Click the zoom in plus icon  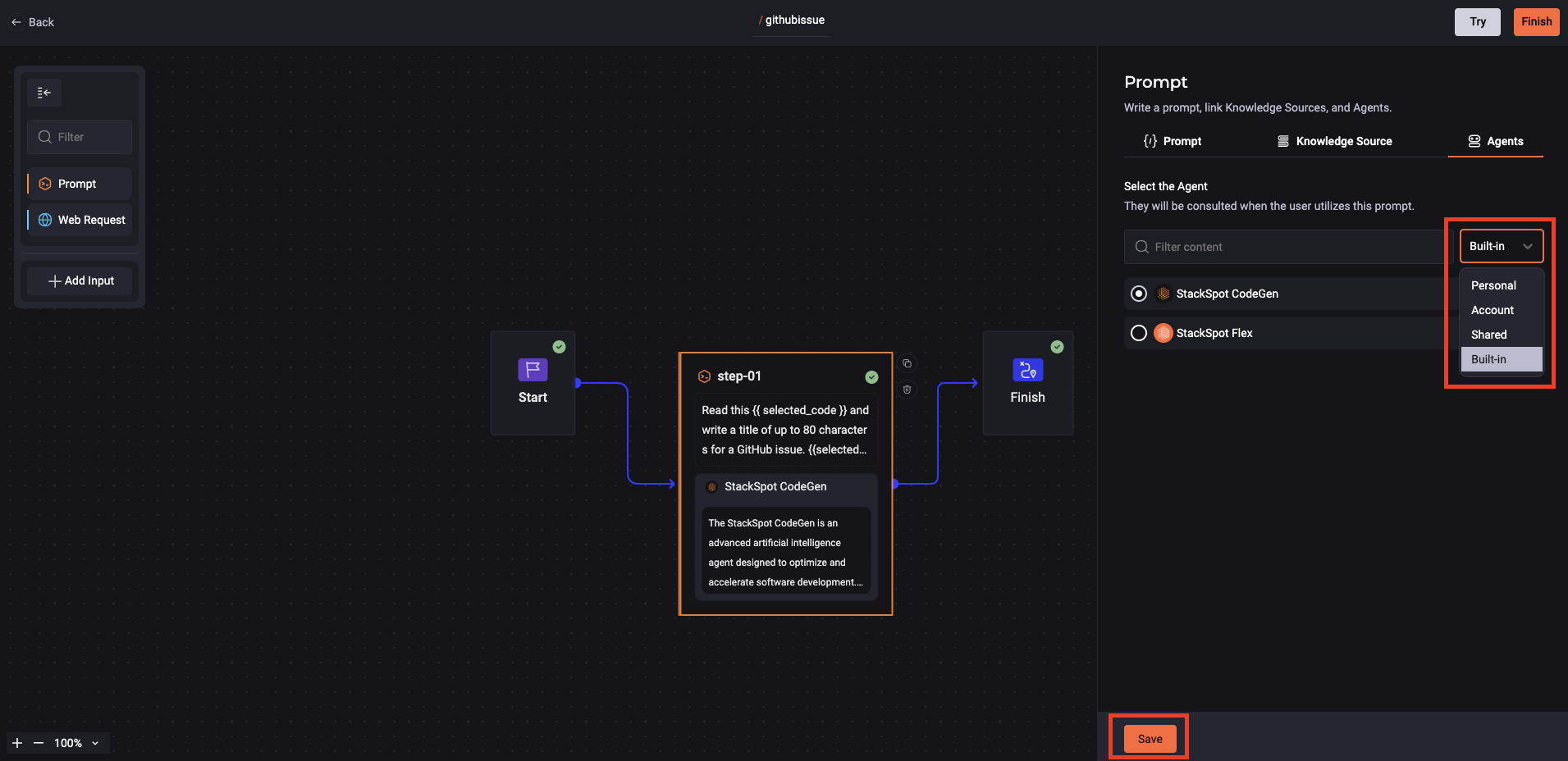click(17, 743)
